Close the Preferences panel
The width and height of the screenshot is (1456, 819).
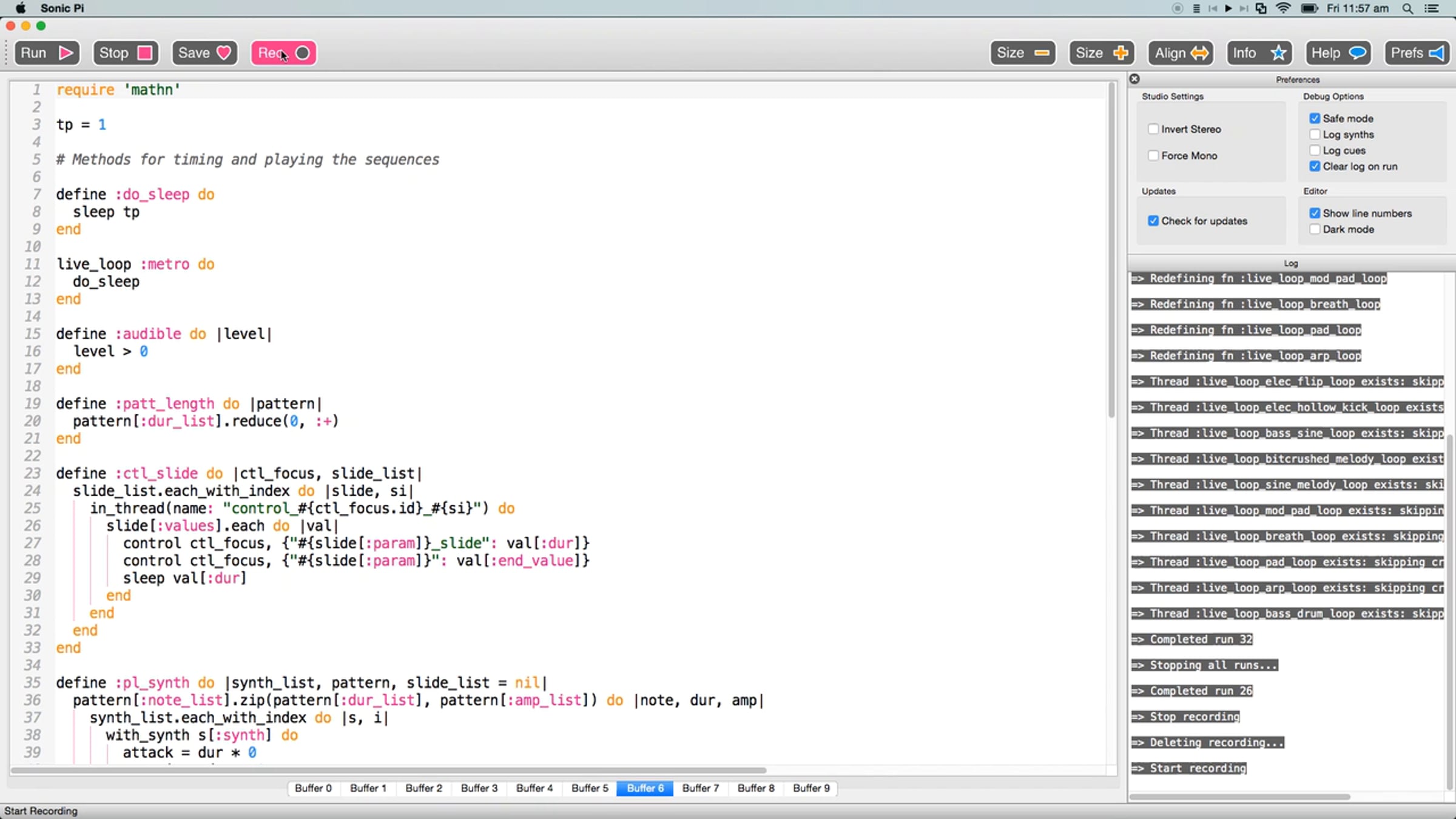pos(1134,79)
